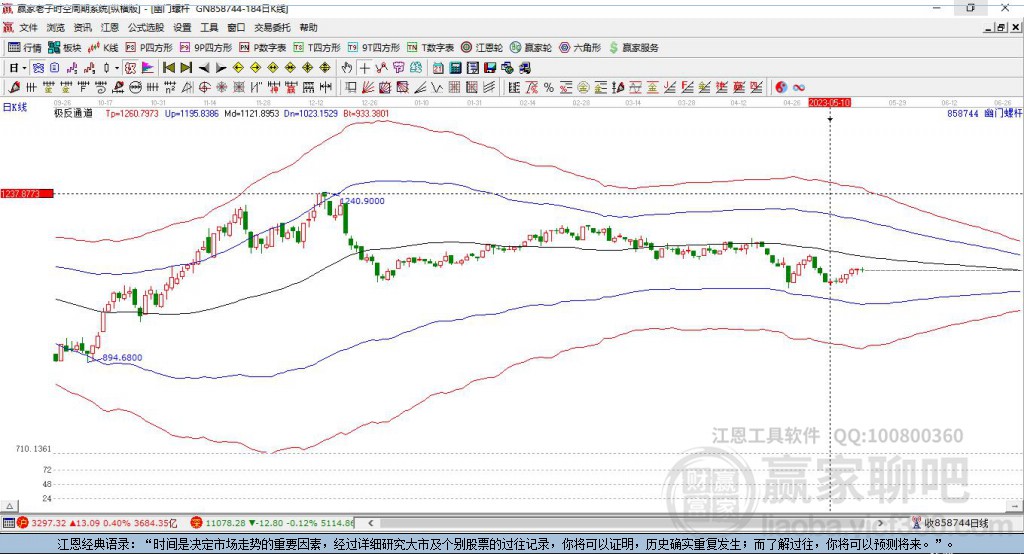1024x554 pixels.
Task: Open the 六角形 hexagon tool
Action: [x=580, y=48]
